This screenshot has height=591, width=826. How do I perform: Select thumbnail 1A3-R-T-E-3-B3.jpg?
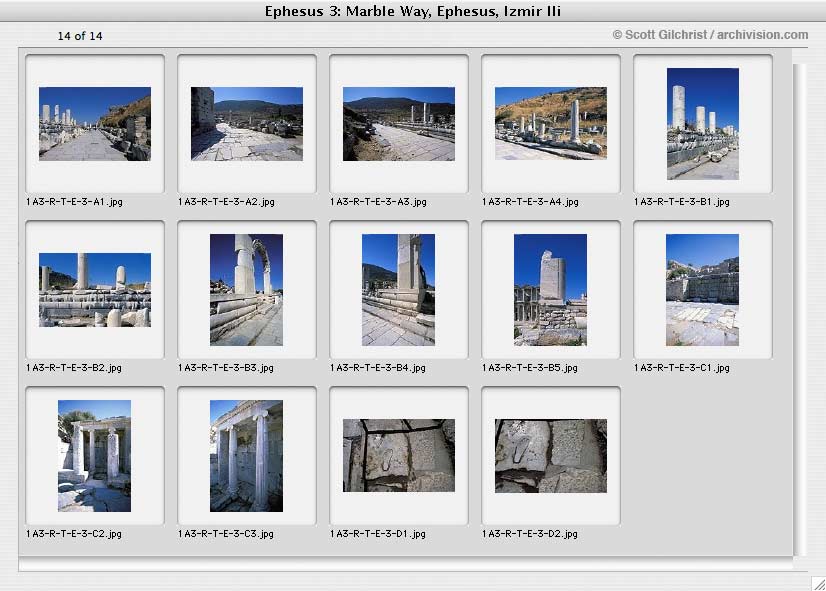click(x=247, y=290)
